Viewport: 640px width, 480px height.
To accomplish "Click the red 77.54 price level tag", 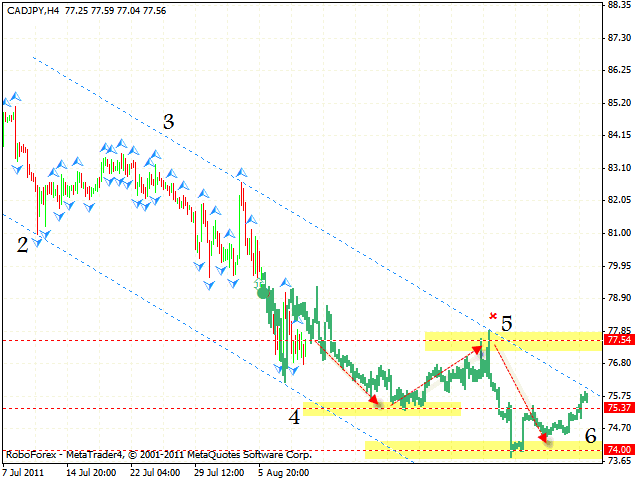I will (619, 341).
